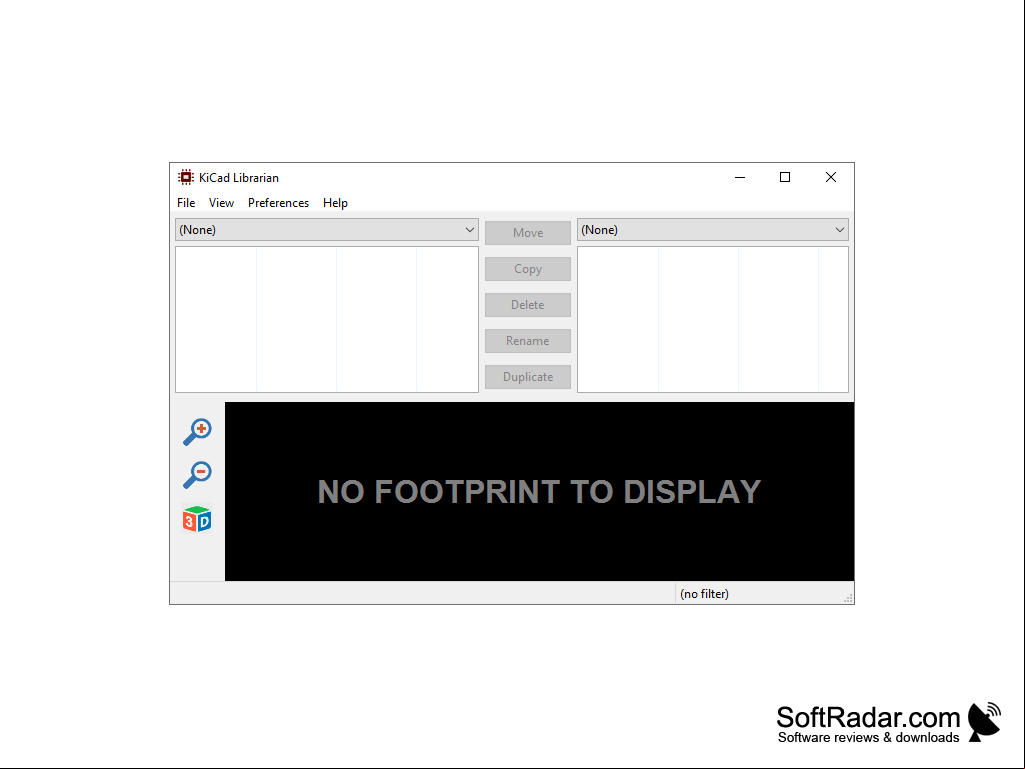The height and width of the screenshot is (769, 1025).
Task: Open the Preferences menu
Action: point(278,203)
